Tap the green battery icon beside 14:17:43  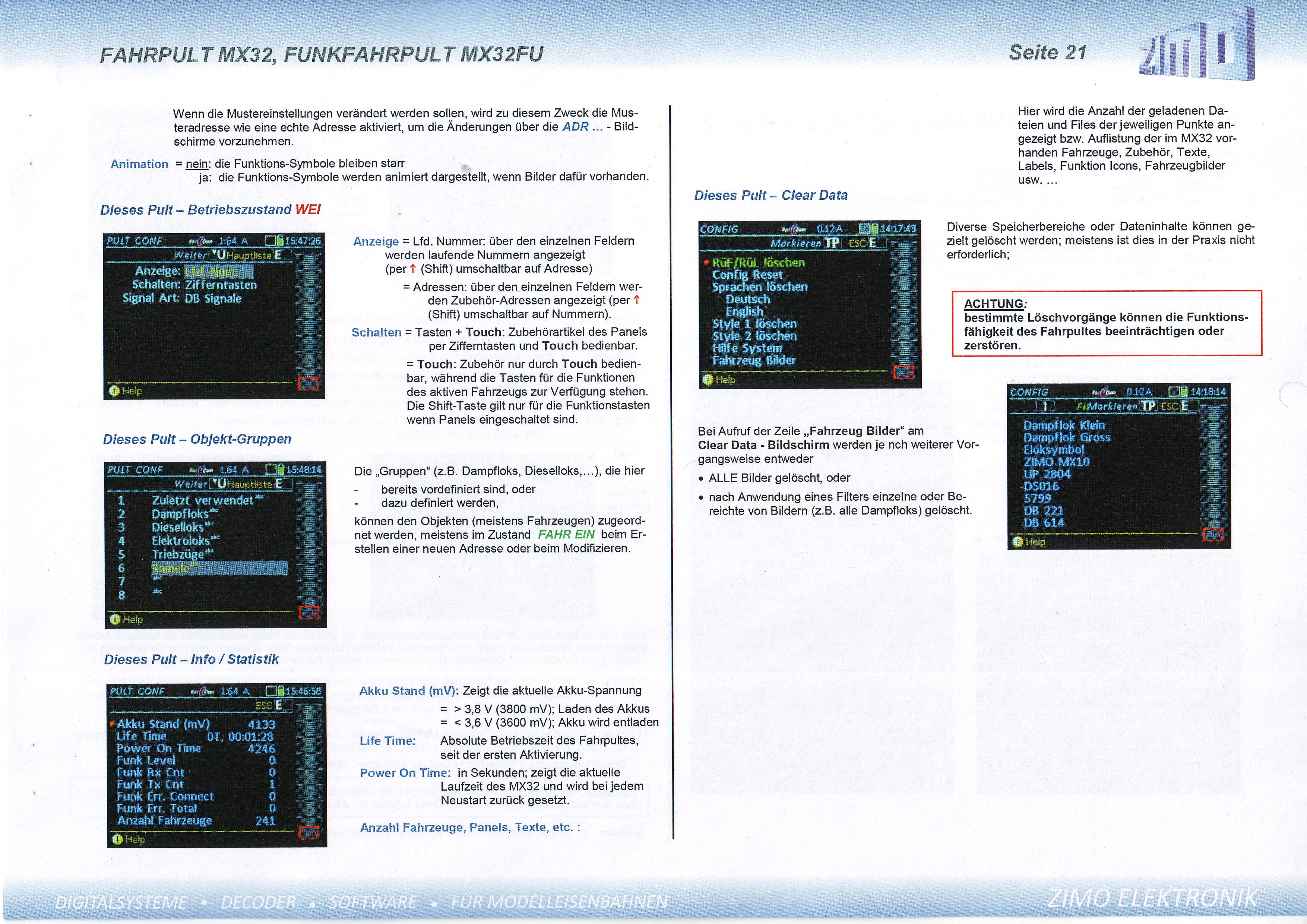874,229
